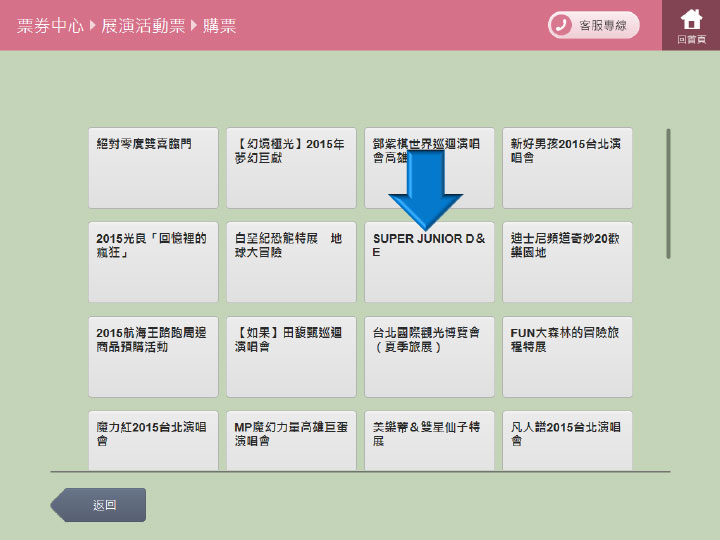Viewport: 720px width, 540px height.
Task: Click the vertical scrollbar beside event list
Action: [668, 193]
